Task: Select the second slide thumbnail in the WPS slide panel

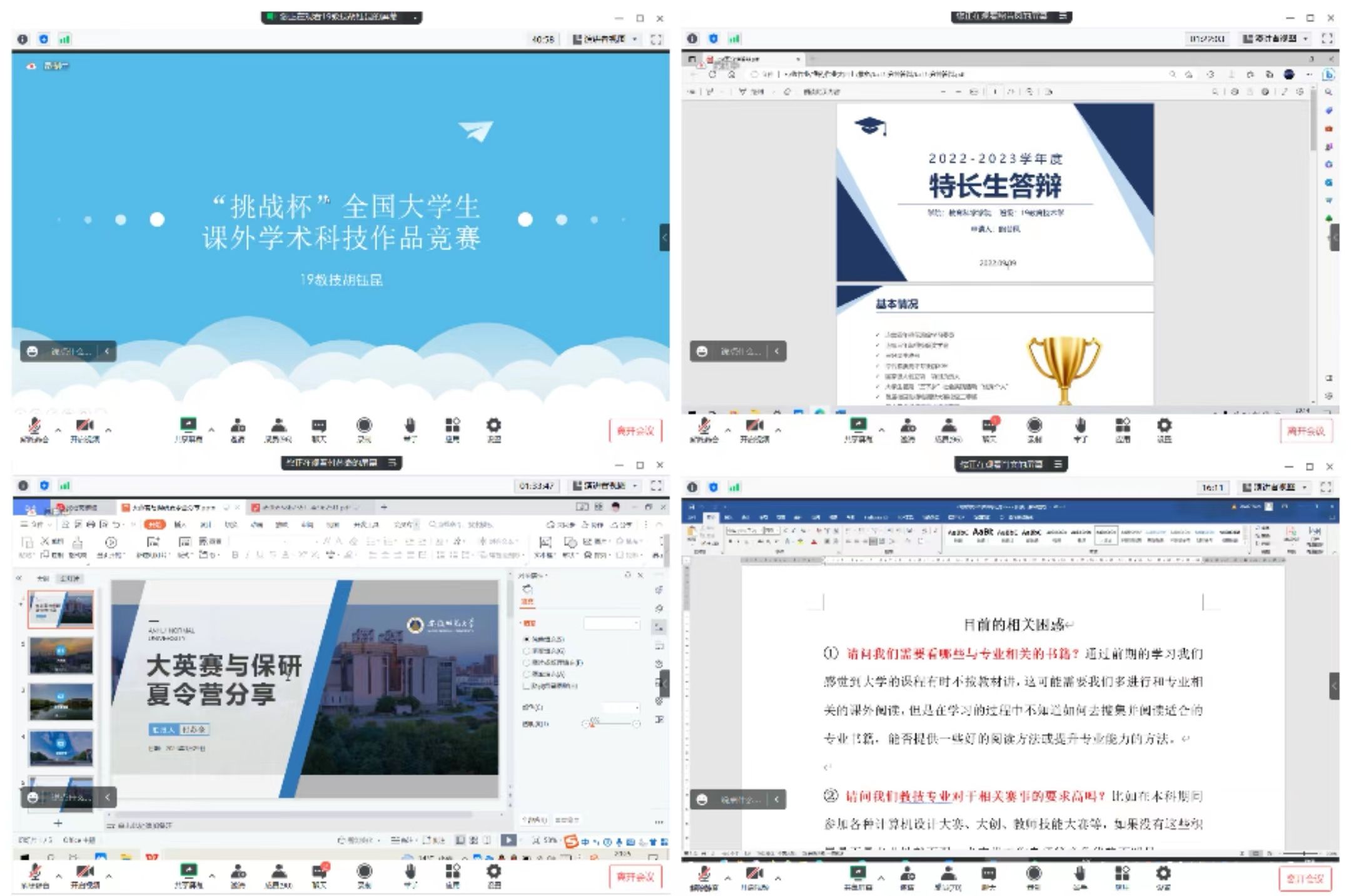Action: click(x=61, y=655)
